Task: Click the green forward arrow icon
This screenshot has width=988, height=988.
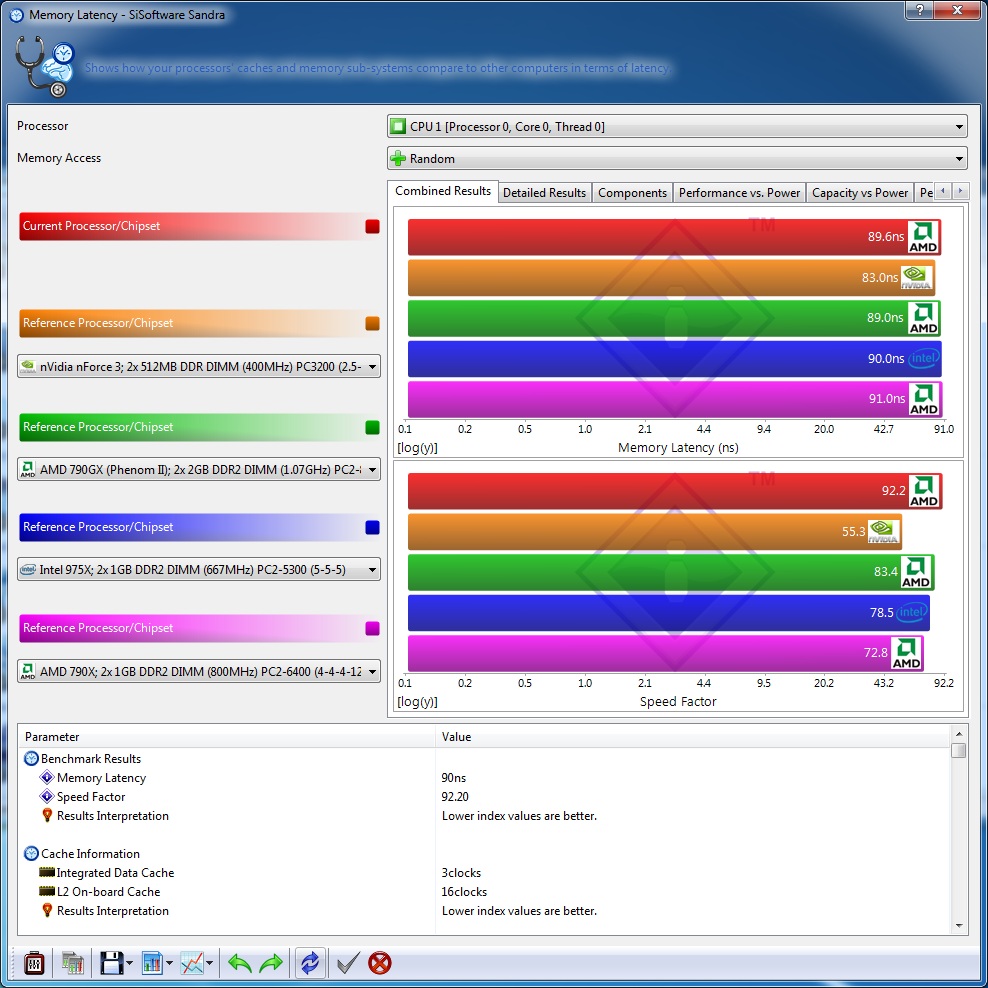Action: tap(272, 963)
